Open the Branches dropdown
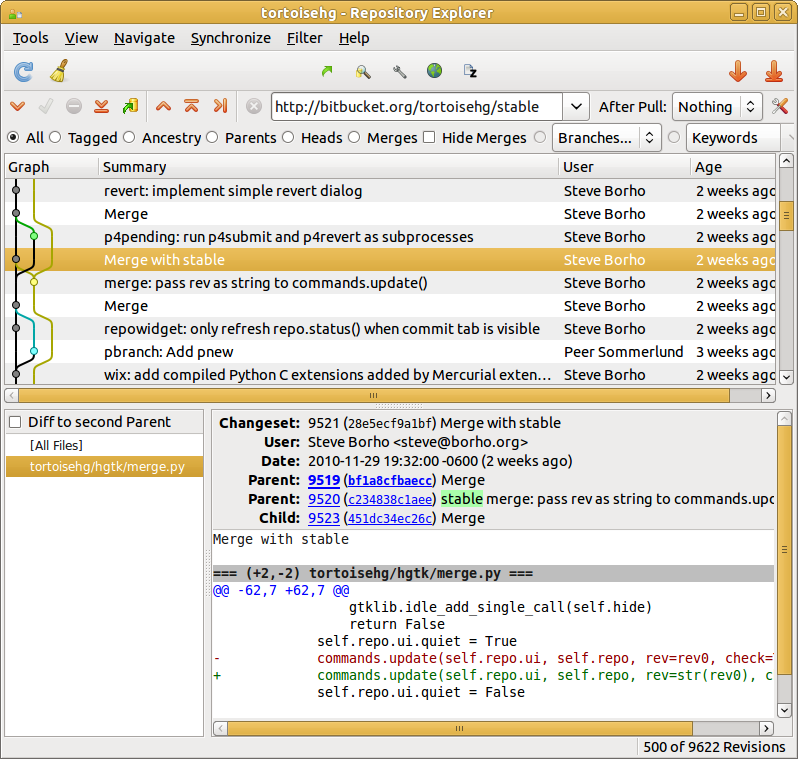The image size is (798, 759). tap(607, 137)
